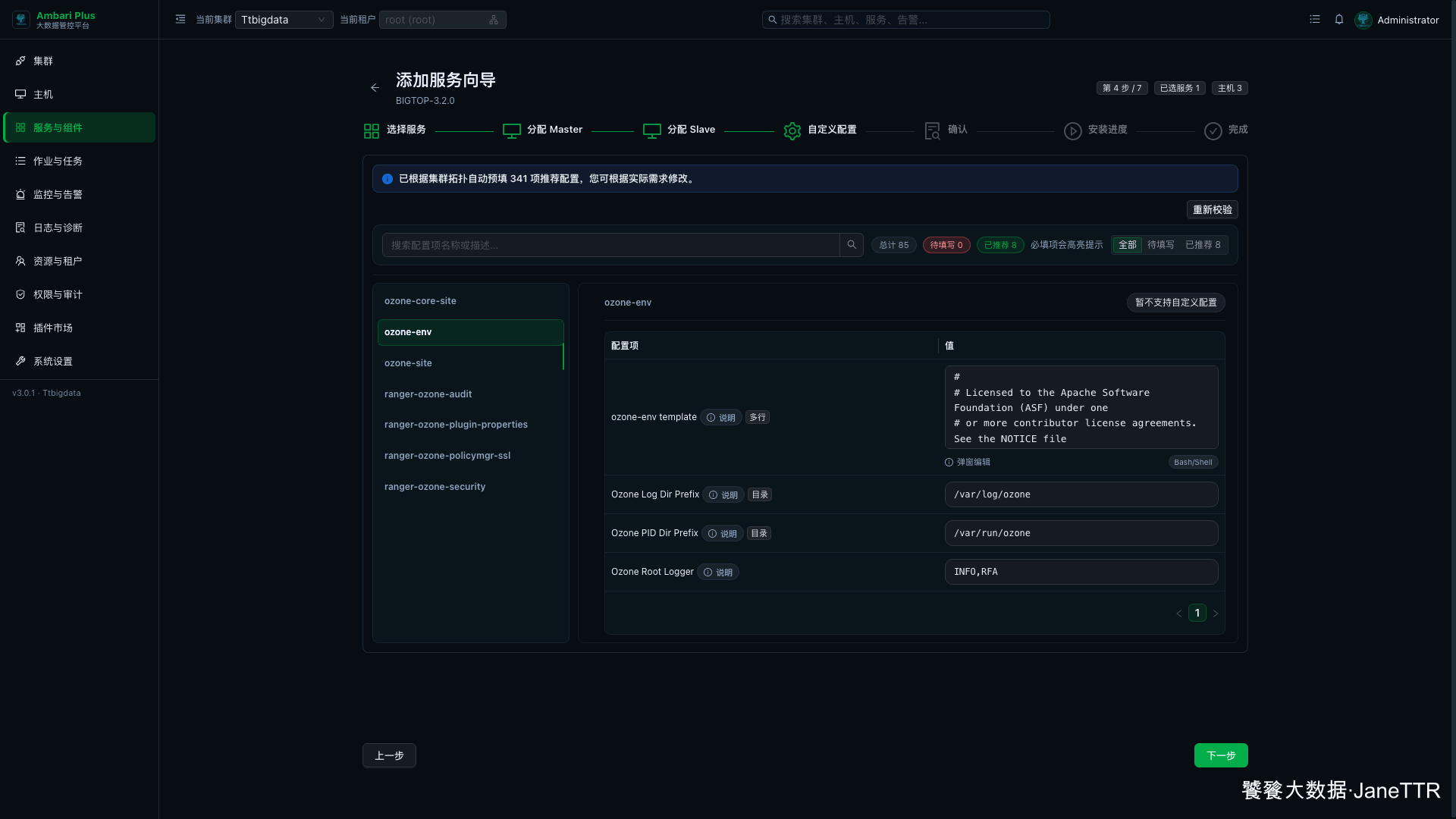This screenshot has width=1456, height=819.
Task: Click the 已选服务 1 badge
Action: (1180, 88)
